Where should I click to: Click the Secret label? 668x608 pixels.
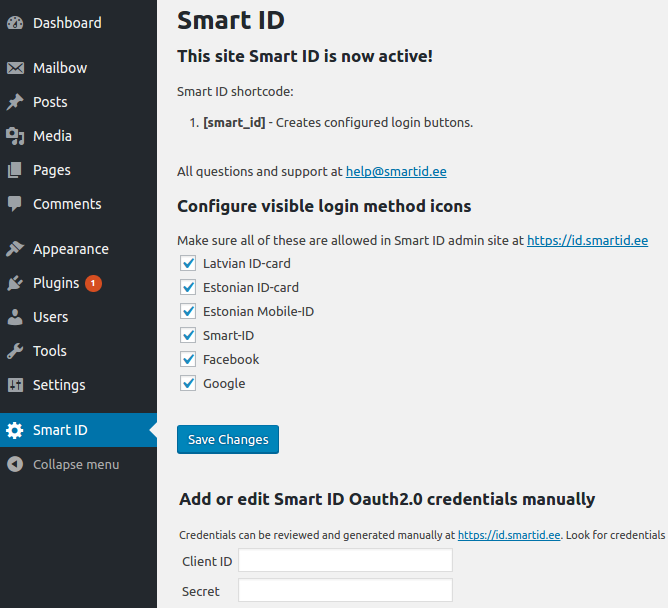[x=201, y=591]
